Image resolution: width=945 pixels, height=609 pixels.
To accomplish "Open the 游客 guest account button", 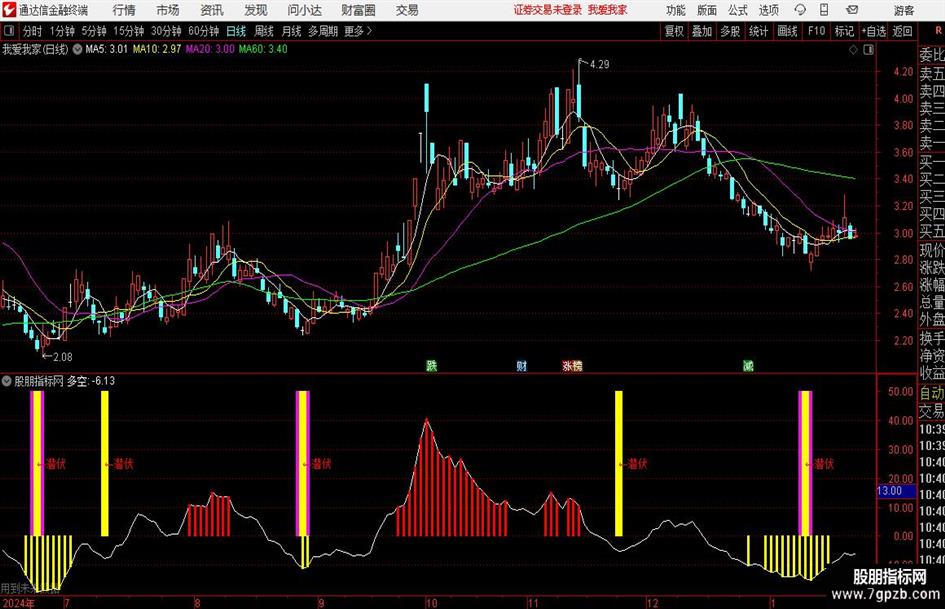I will [x=903, y=10].
